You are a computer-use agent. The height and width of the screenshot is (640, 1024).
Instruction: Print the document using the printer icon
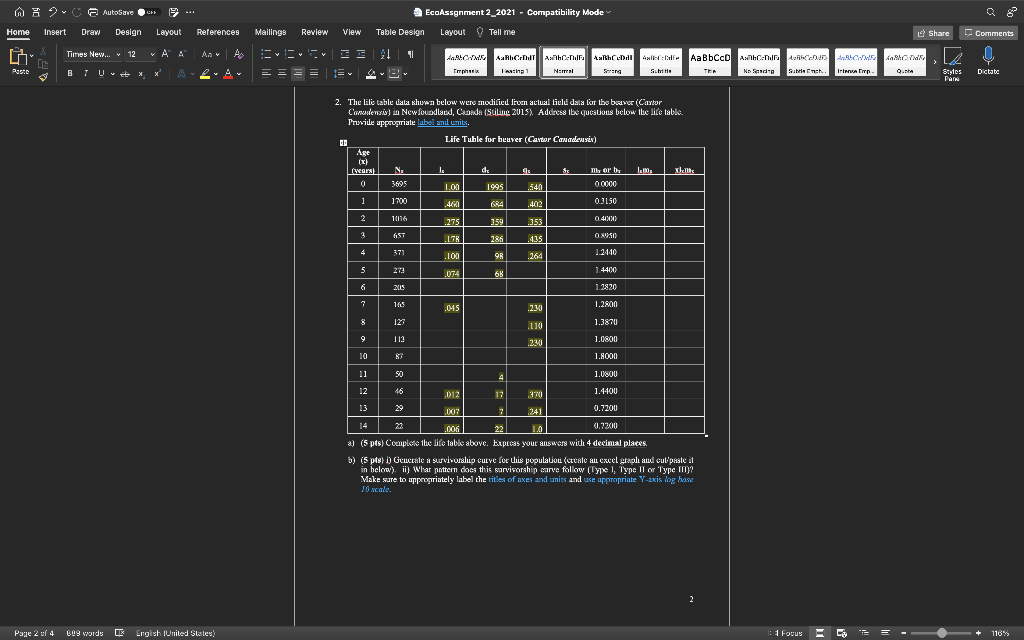tap(93, 12)
